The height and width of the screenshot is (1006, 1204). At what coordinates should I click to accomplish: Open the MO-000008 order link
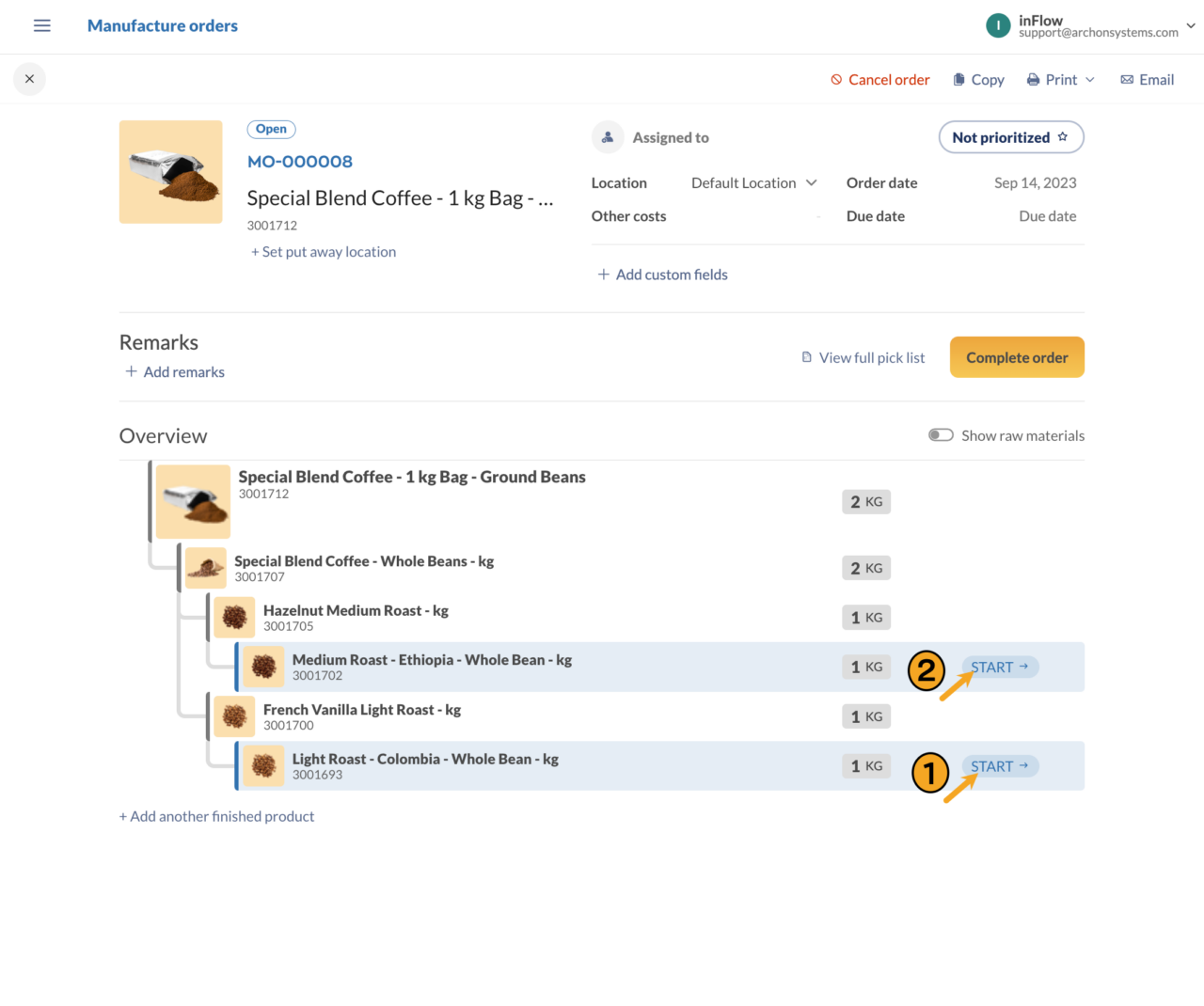click(299, 161)
